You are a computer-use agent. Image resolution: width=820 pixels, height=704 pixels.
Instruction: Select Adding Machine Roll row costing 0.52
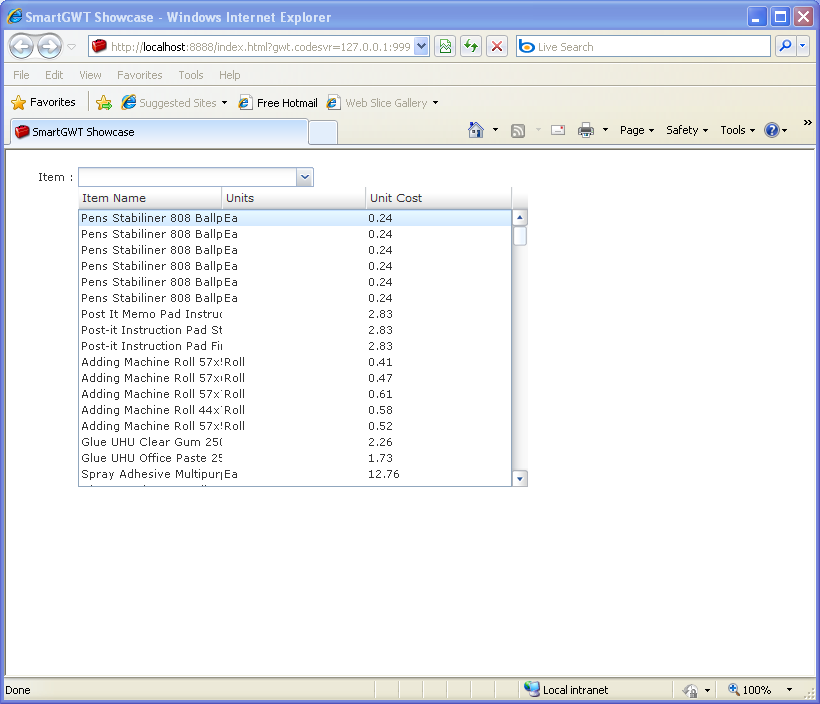point(295,426)
